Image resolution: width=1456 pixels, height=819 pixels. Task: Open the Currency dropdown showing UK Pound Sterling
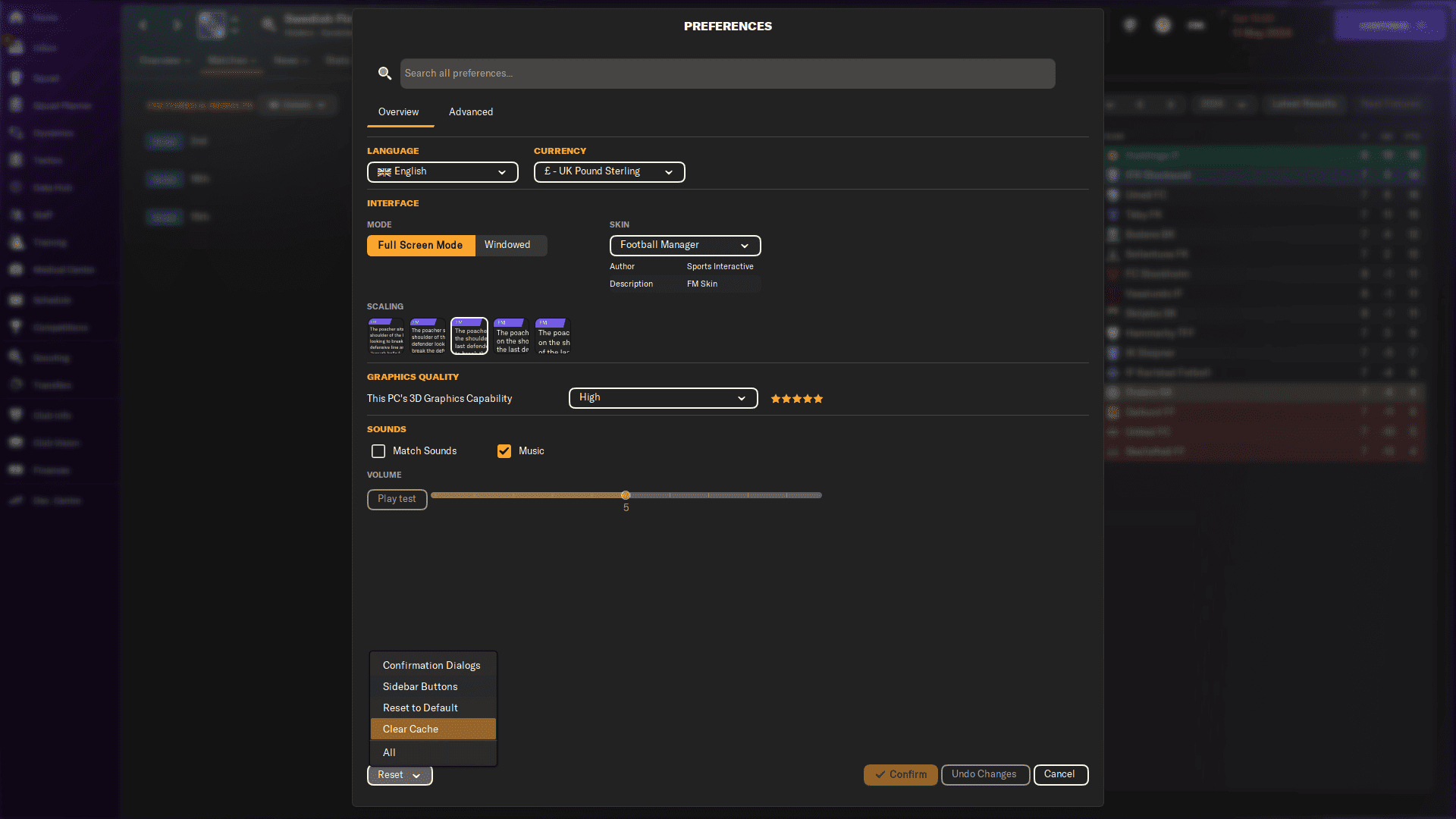[610, 172]
